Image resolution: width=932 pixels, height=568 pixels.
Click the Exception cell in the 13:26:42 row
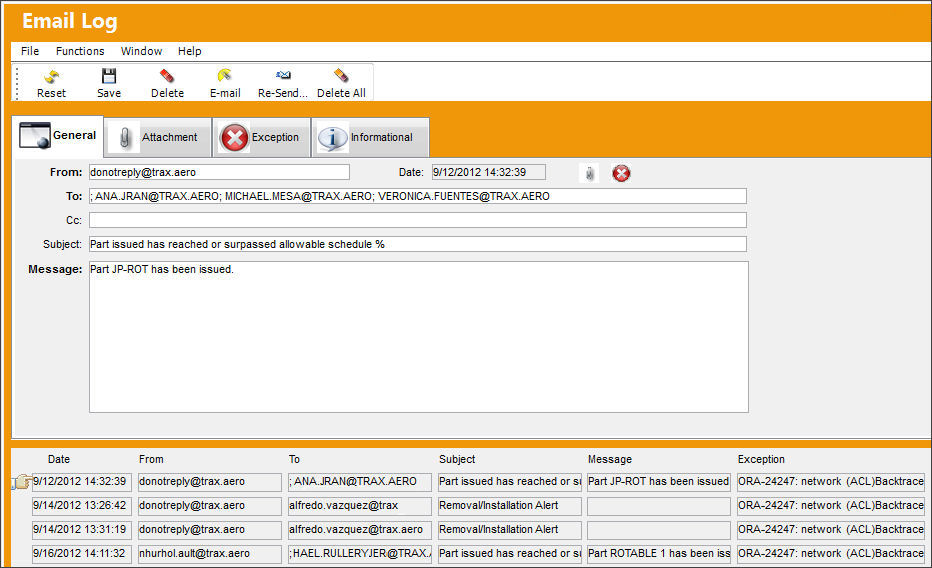(831, 506)
